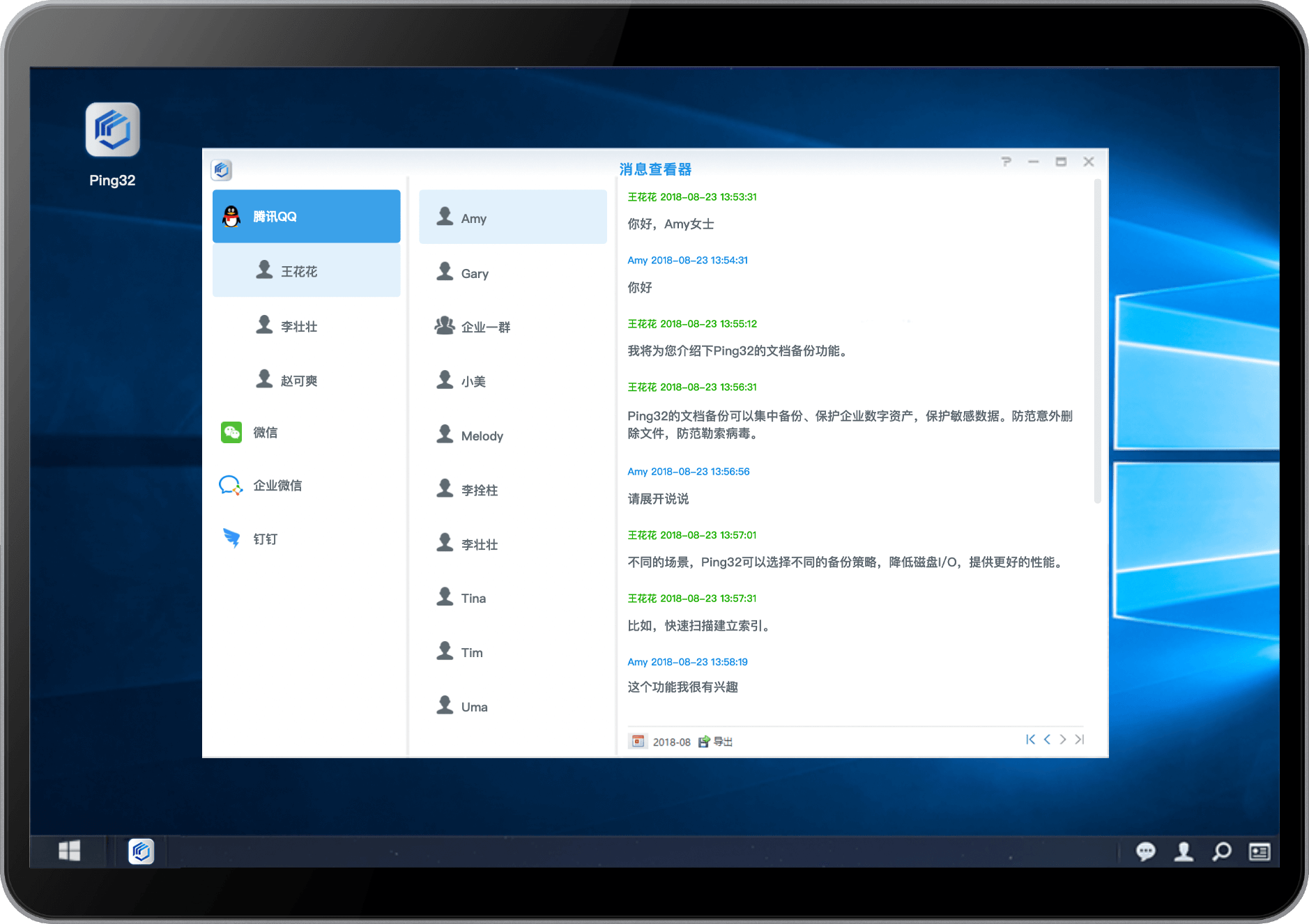Image resolution: width=1309 pixels, height=924 pixels.
Task: Open the calendar date picker icon
Action: click(637, 741)
